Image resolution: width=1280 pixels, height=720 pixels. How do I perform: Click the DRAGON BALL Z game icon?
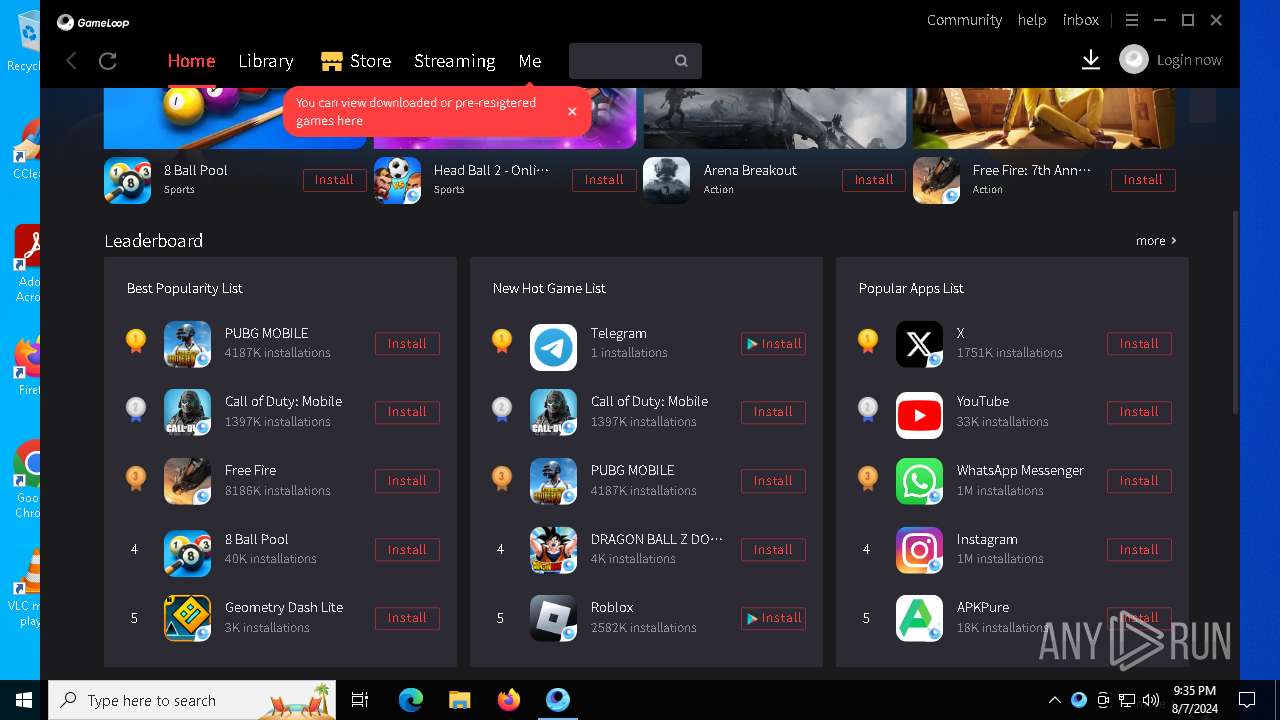tap(553, 550)
